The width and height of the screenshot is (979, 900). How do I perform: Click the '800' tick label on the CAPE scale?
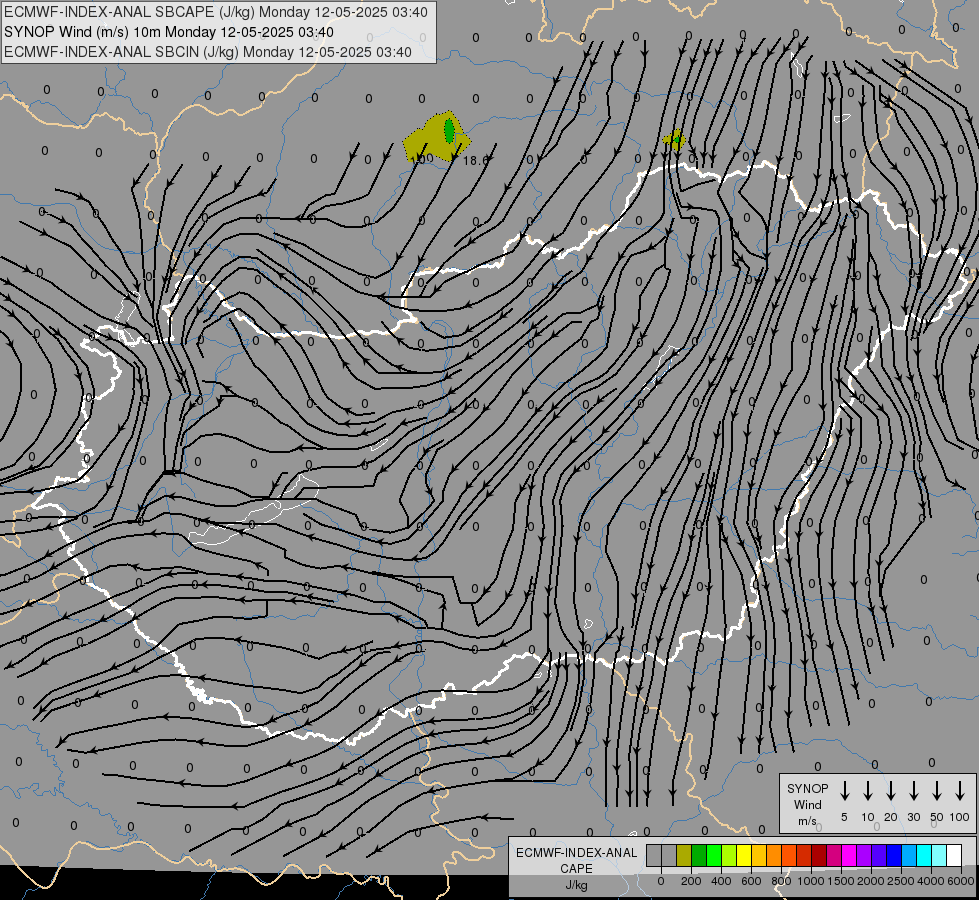click(781, 881)
